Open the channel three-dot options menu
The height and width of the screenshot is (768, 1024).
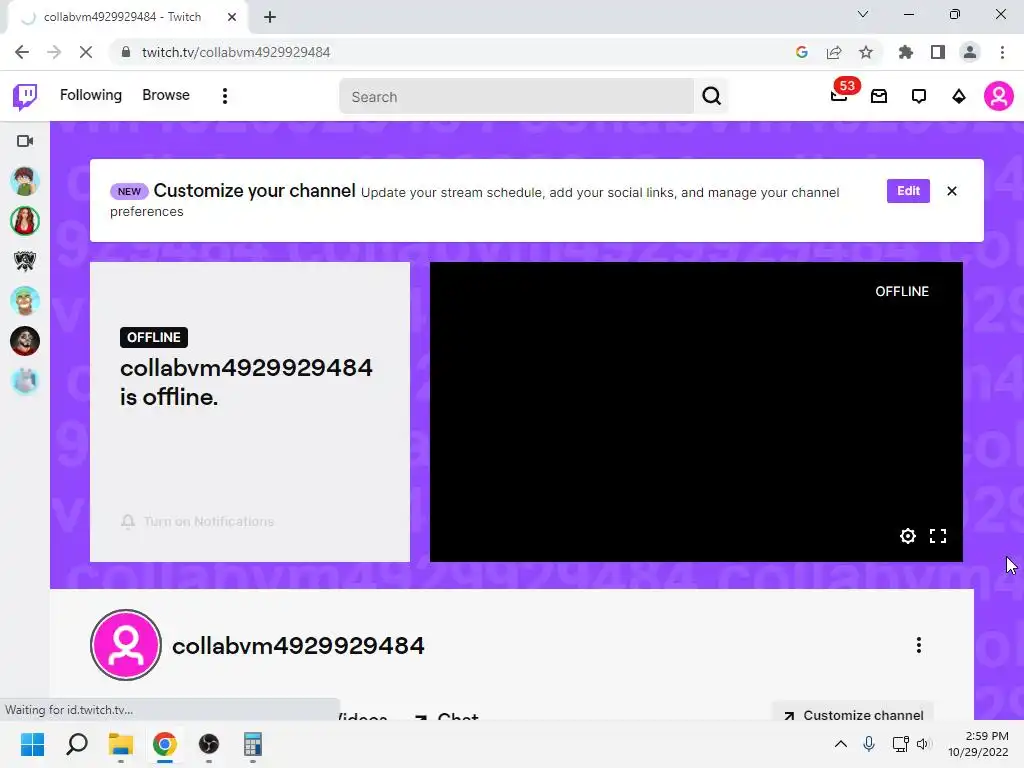click(x=918, y=645)
